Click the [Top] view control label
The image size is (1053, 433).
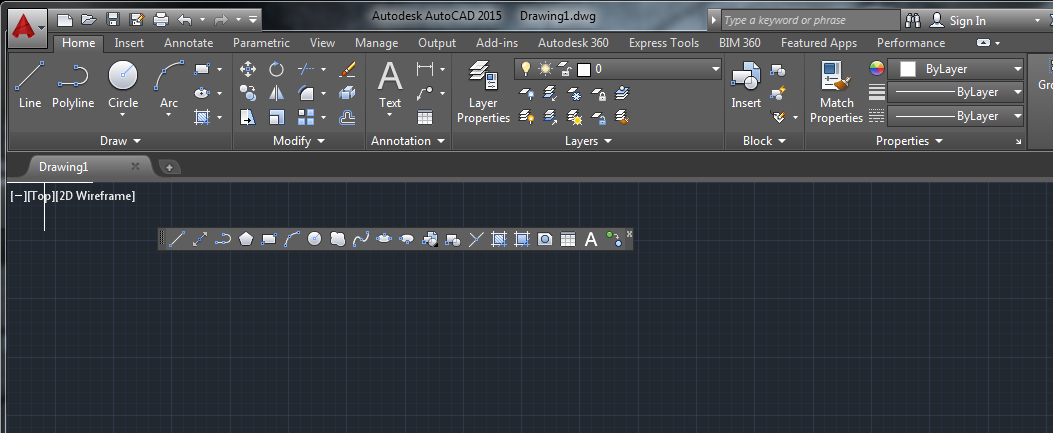41,196
